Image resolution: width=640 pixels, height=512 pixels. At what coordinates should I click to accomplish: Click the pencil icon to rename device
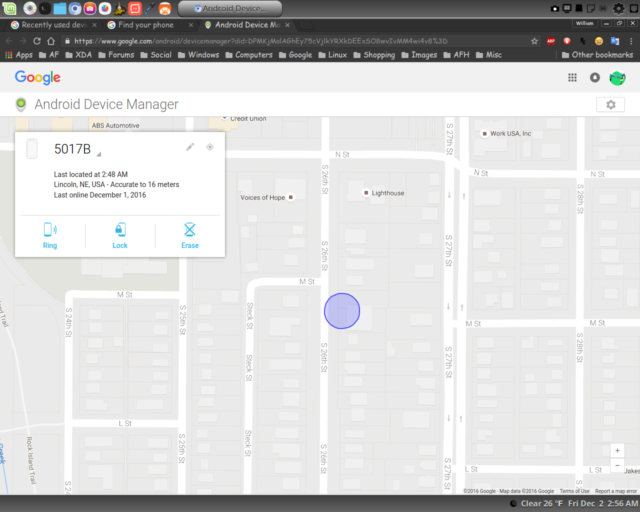pyautogui.click(x=190, y=147)
